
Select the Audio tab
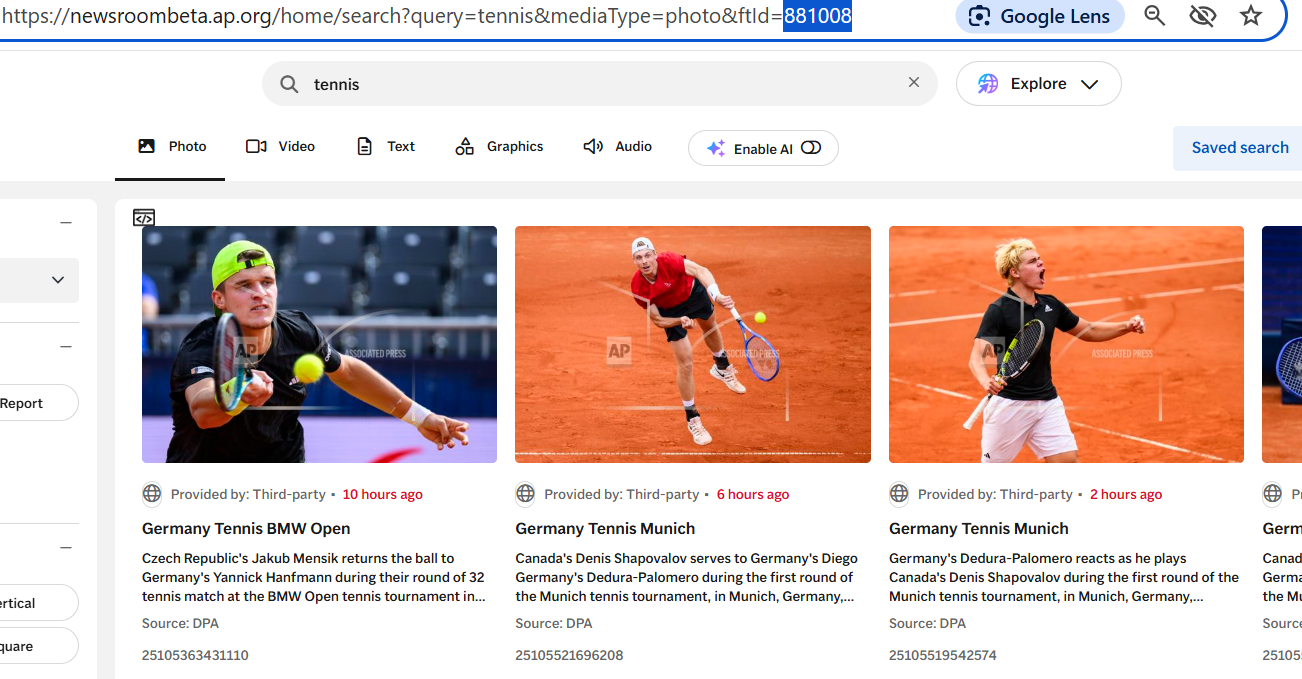click(x=617, y=146)
